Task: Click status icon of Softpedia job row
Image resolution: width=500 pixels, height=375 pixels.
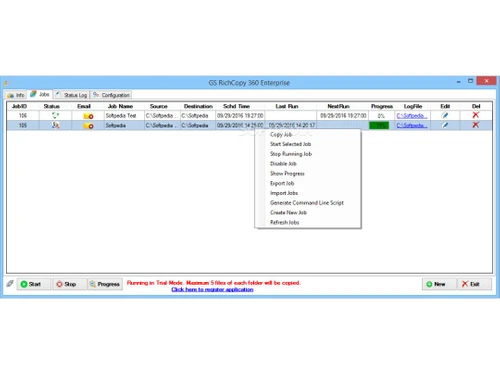Action: [x=55, y=125]
